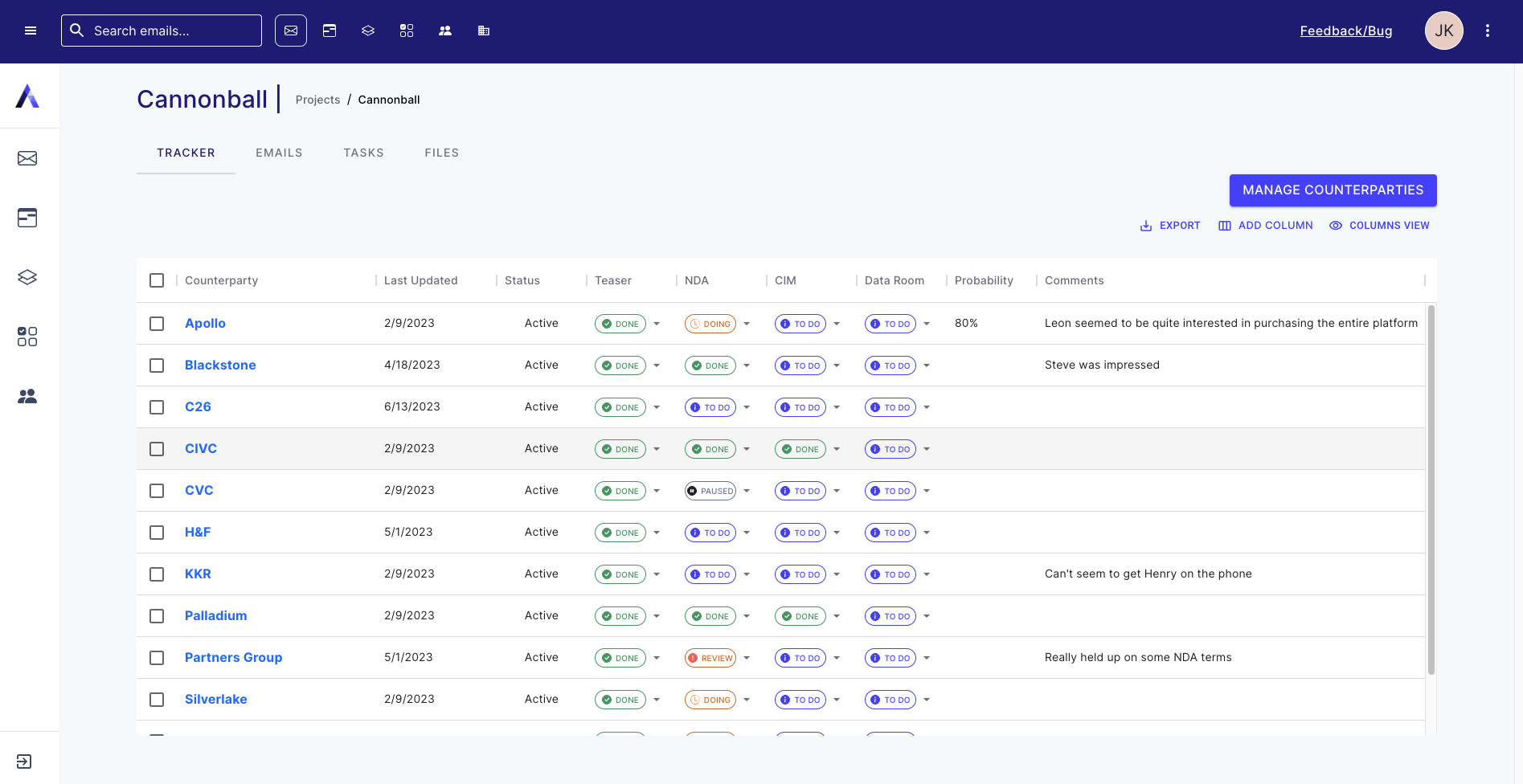Check the Silverlake row checkbox
This screenshot has width=1523, height=784.
point(157,700)
